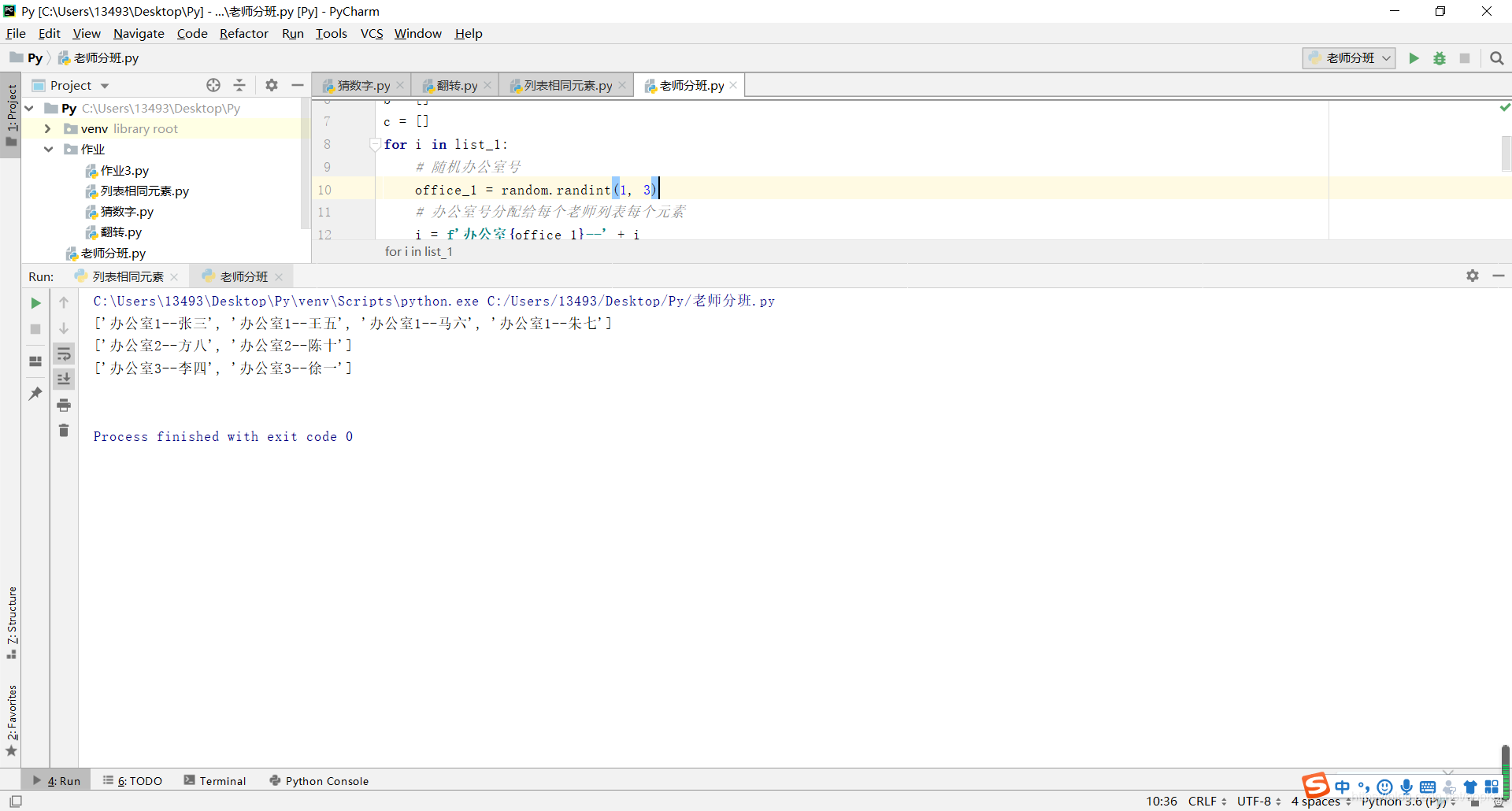Open the File menu

tap(16, 33)
